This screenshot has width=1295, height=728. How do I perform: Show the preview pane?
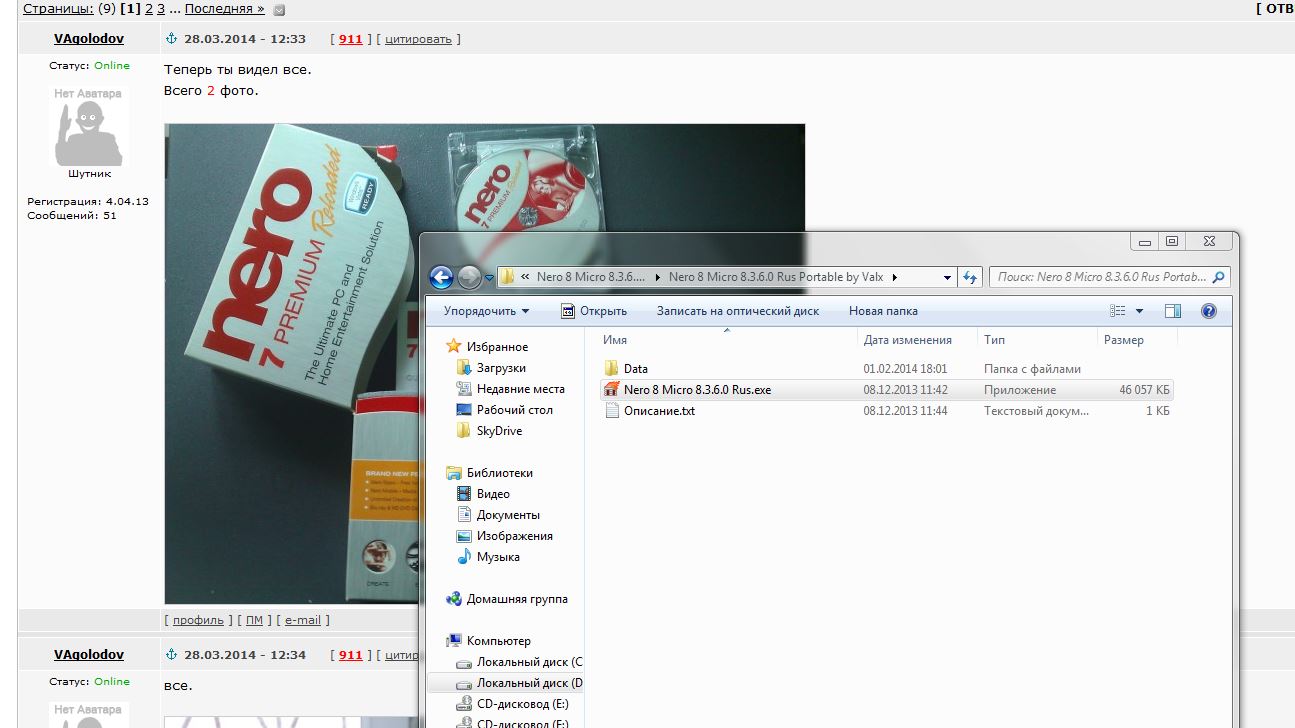[x=1173, y=311]
